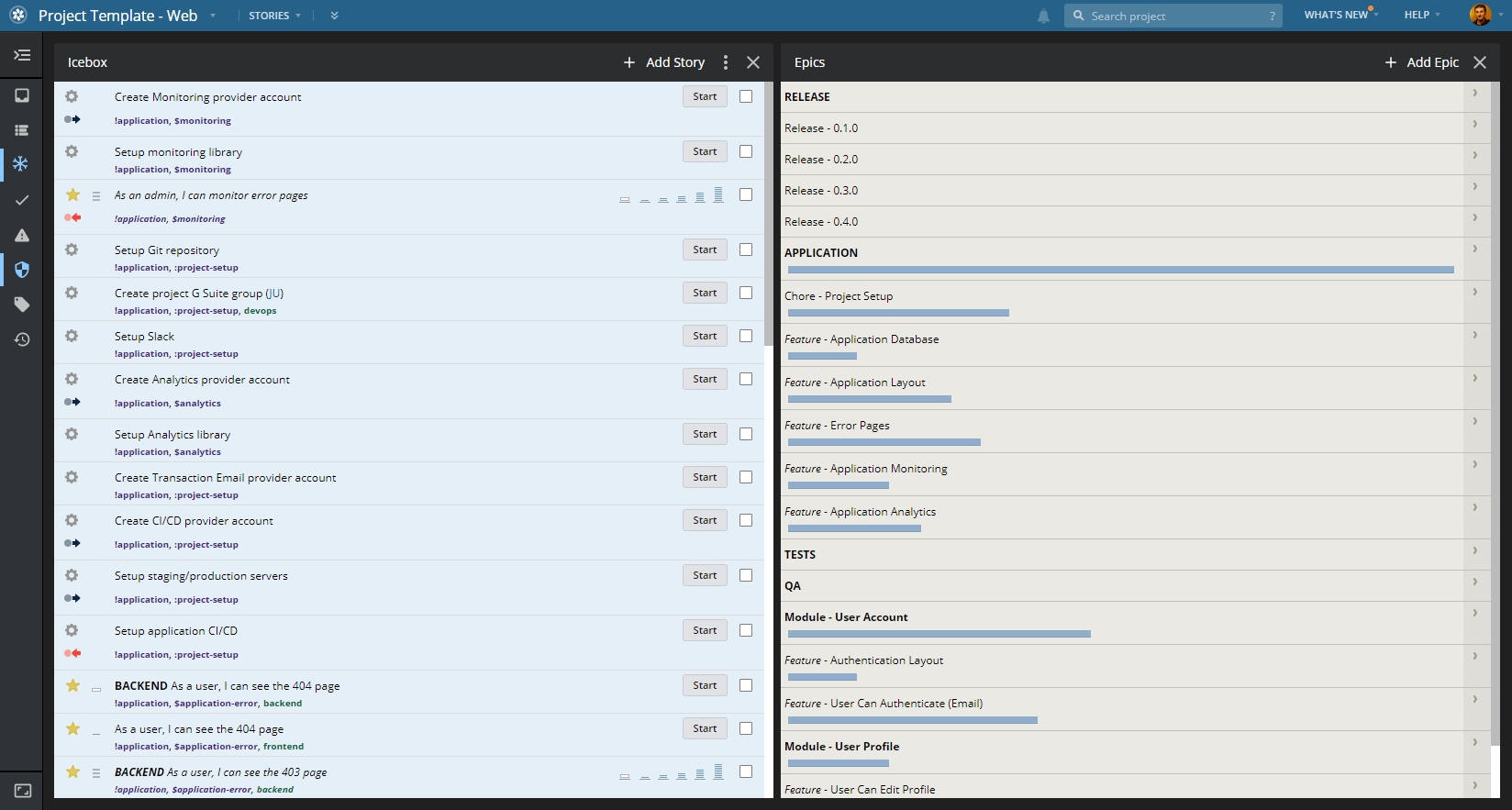The image size is (1512, 810).
Task: Click blocked red arrow icon on Setup application CI/CD
Action: pyautogui.click(x=72, y=653)
